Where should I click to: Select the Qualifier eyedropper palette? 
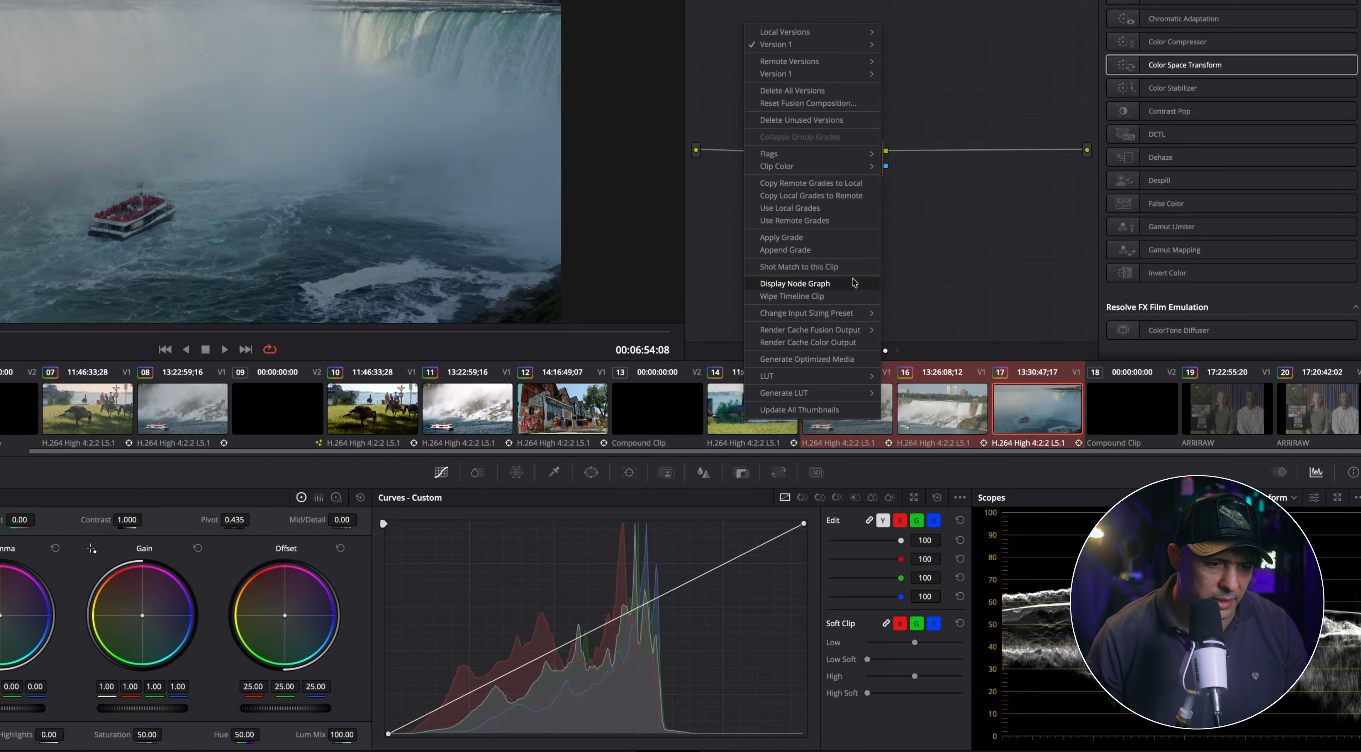554,472
